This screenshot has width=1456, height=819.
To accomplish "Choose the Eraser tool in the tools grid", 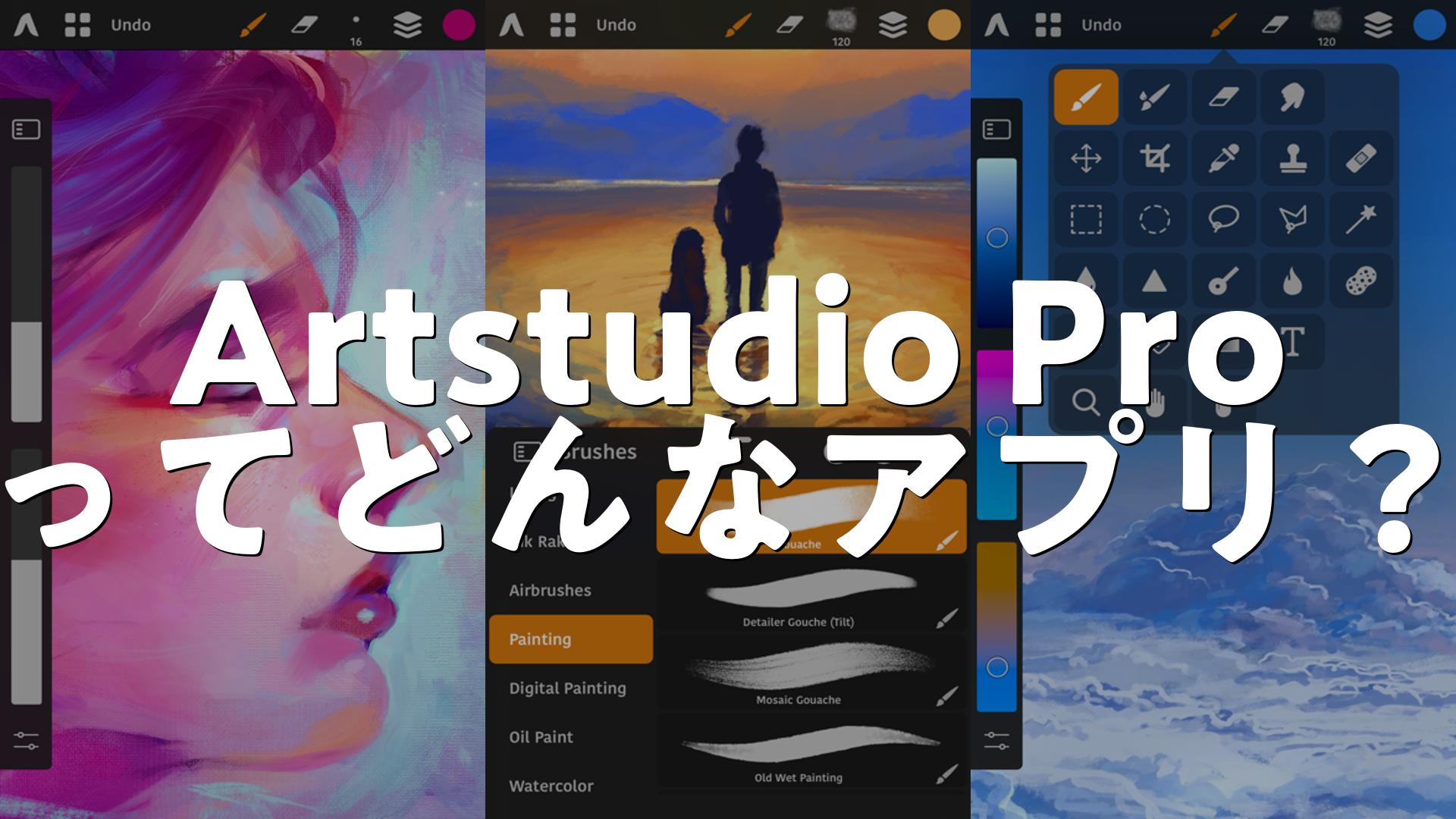I will tap(1223, 97).
